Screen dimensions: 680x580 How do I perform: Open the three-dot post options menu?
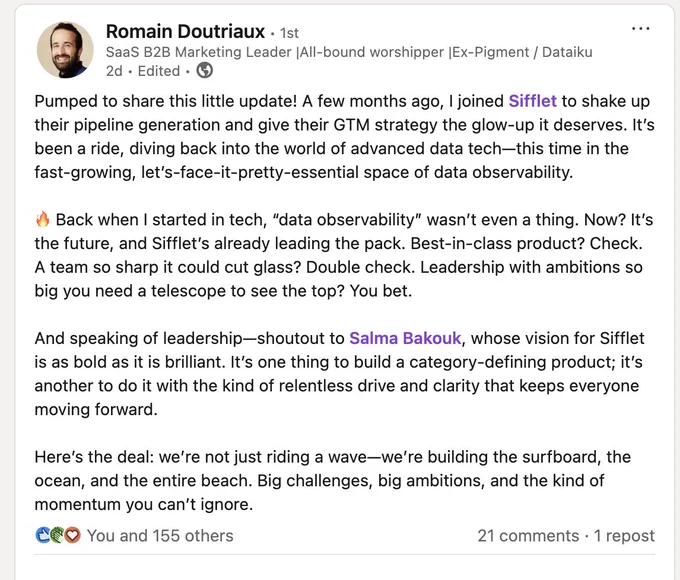point(641,29)
